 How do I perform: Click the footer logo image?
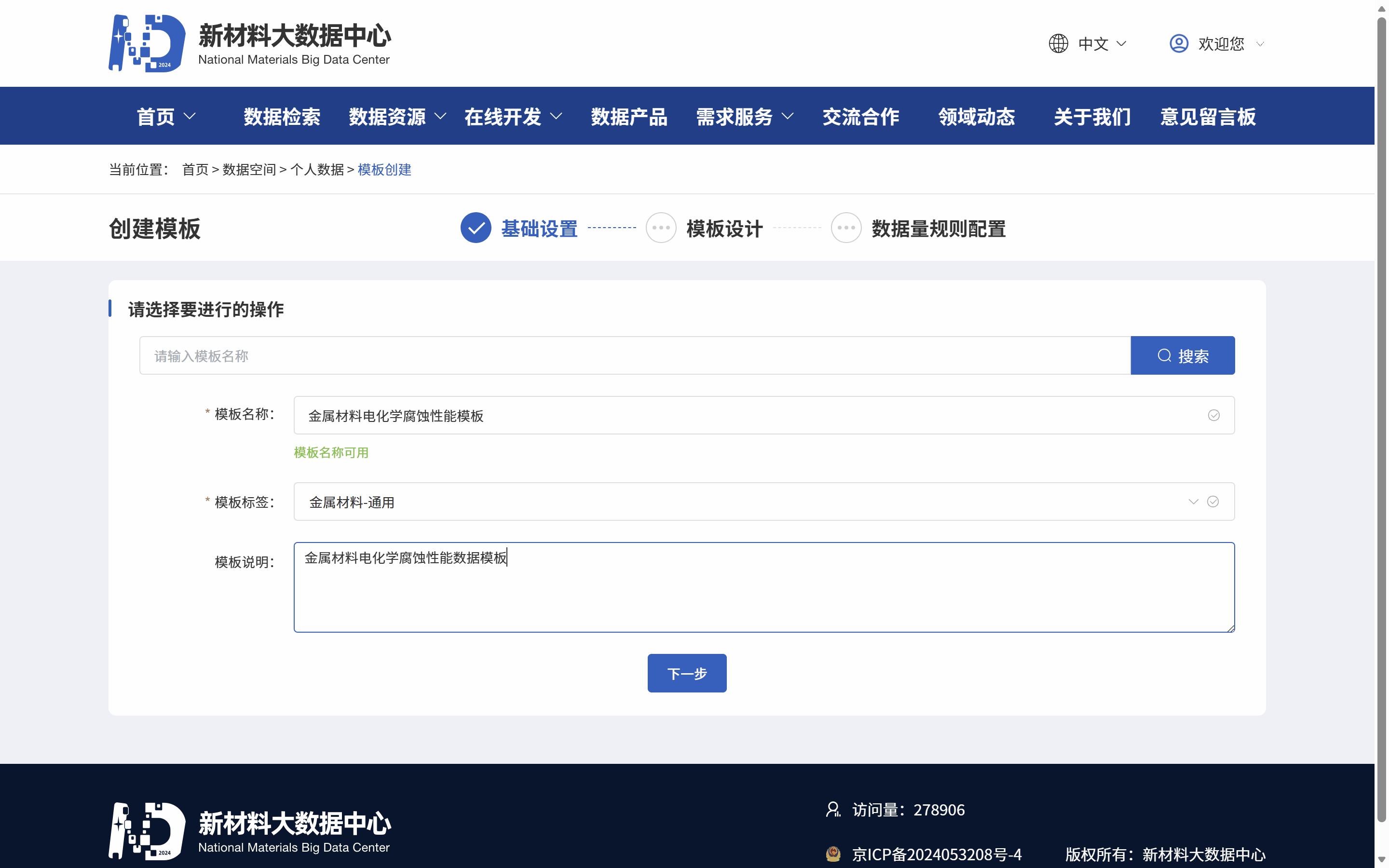click(147, 831)
